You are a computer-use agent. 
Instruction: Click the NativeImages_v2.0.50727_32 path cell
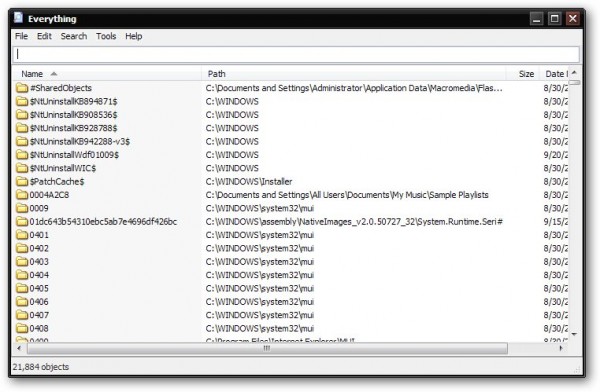coord(354,222)
